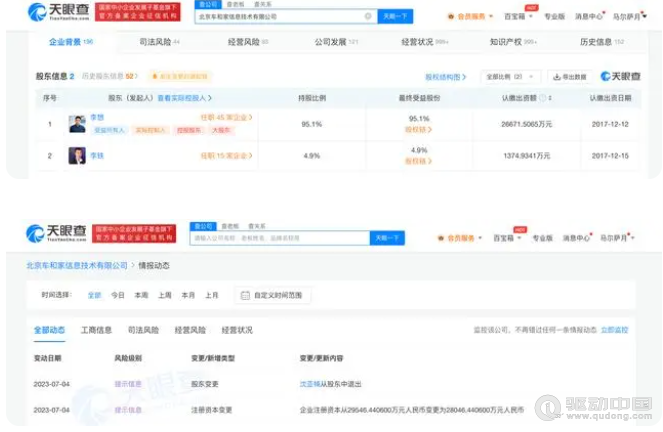Click 提示信息 in the 注册资本变更 row

(128, 410)
